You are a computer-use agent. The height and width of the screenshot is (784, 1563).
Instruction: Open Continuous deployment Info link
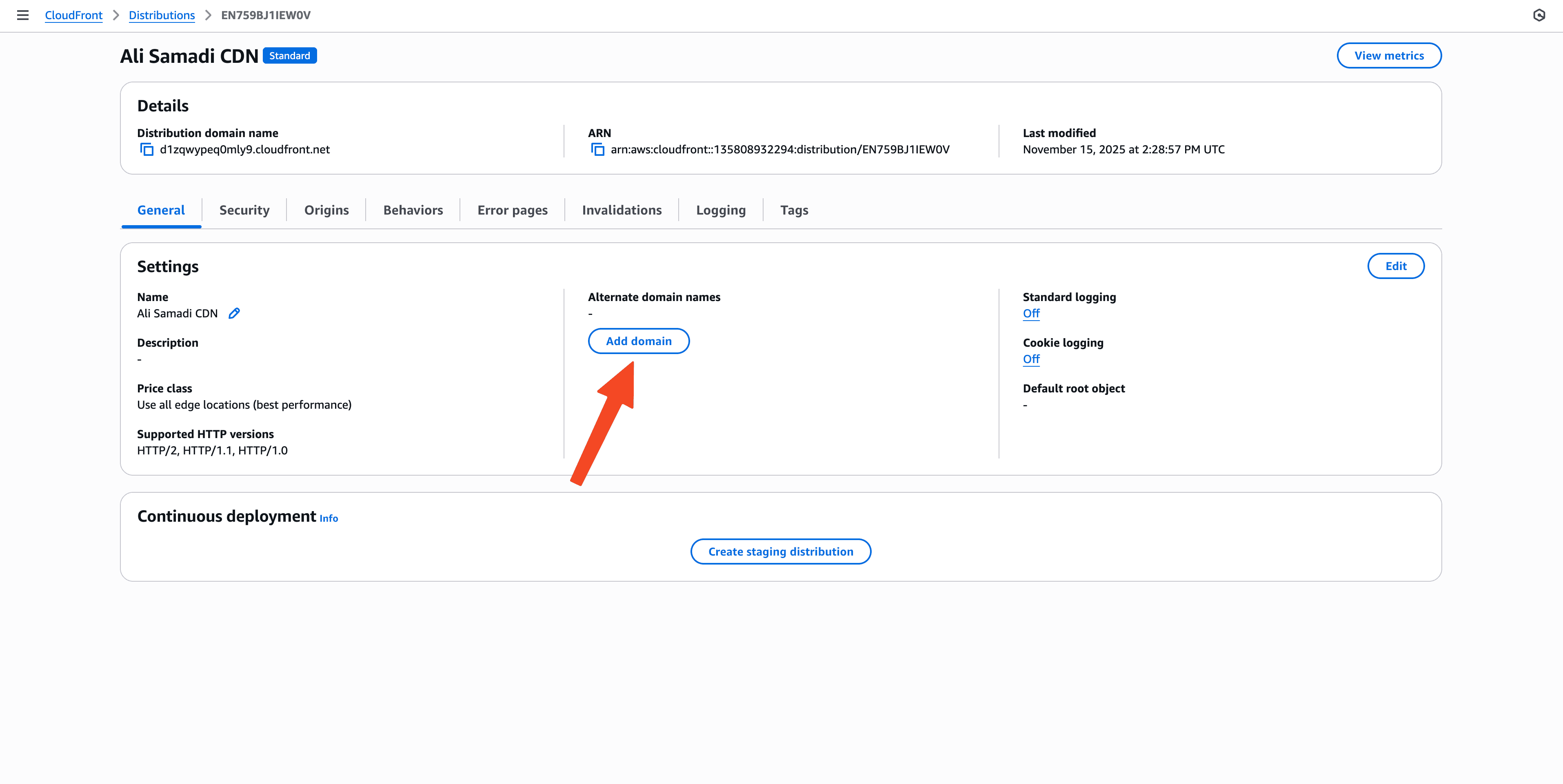(328, 518)
